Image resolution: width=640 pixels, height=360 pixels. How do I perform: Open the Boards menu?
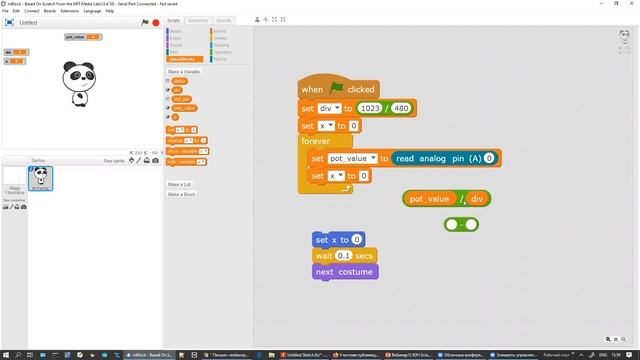(50, 11)
